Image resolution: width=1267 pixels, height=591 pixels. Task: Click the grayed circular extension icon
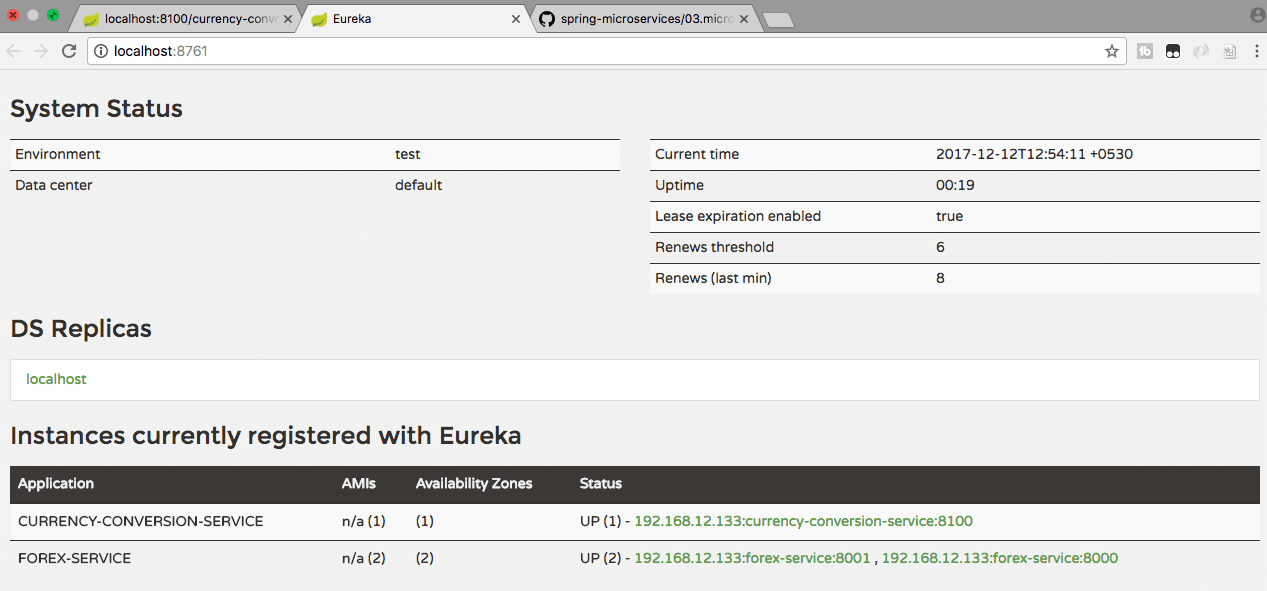point(1200,51)
